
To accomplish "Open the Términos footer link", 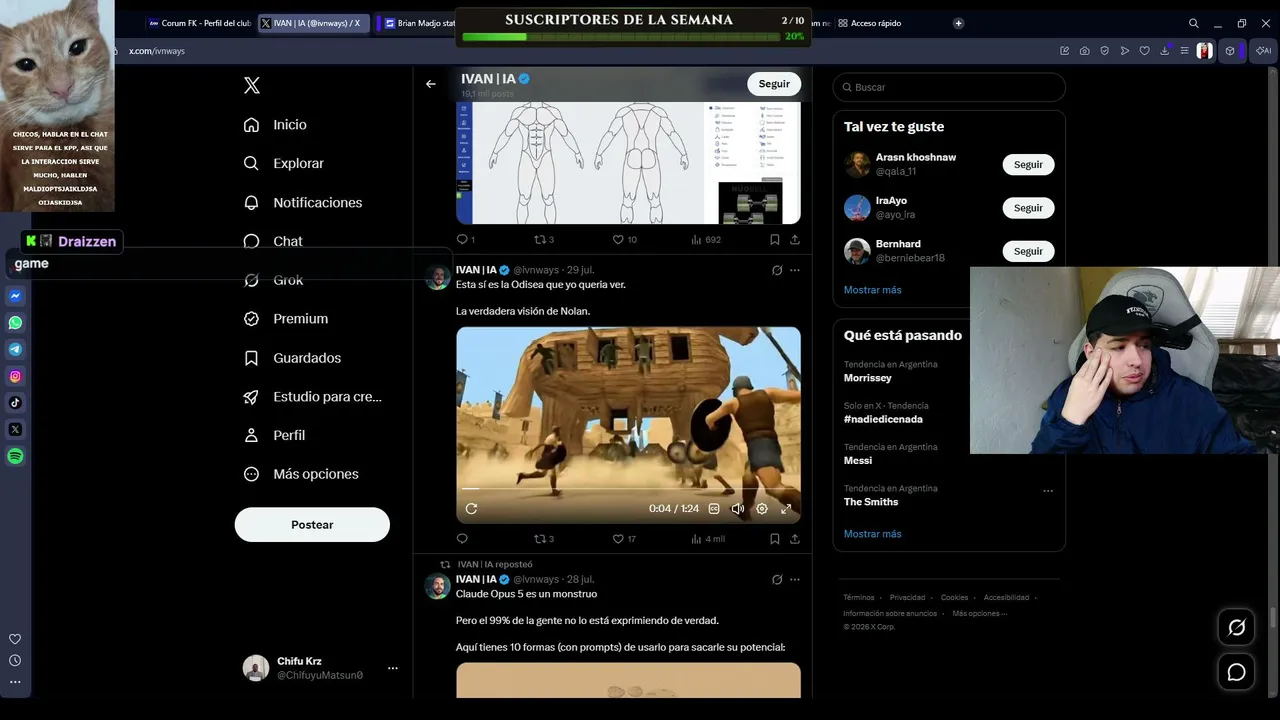I will [859, 598].
